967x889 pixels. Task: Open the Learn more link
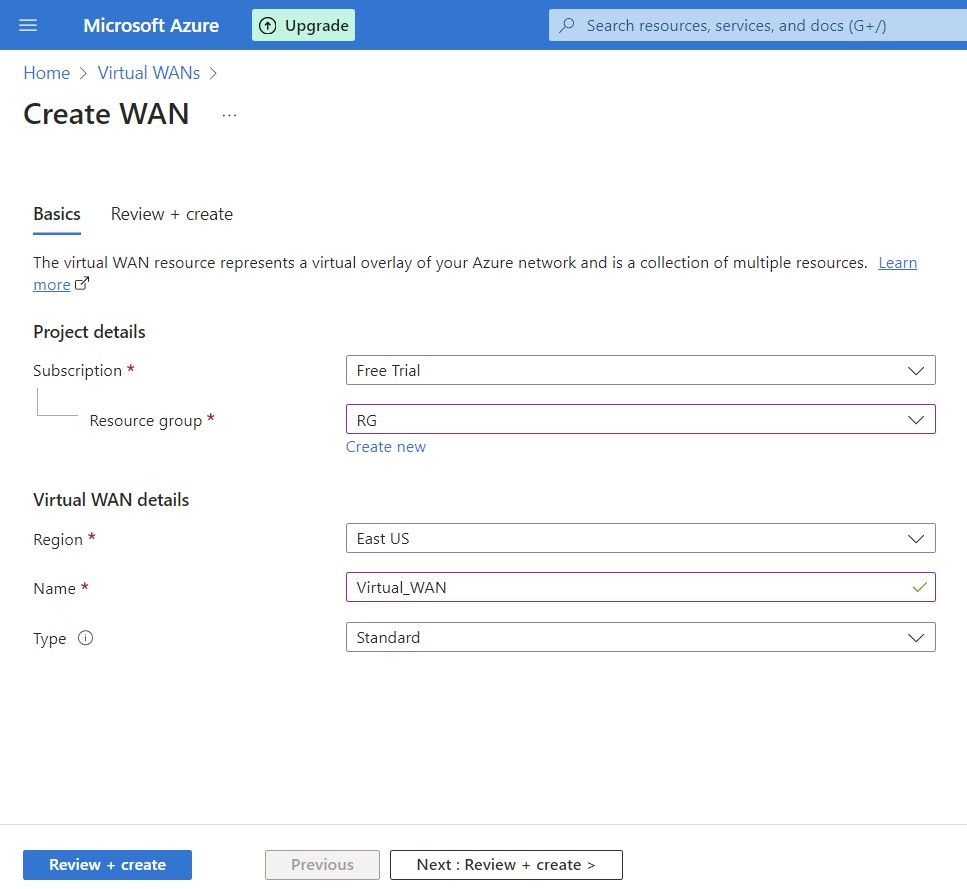[x=896, y=263]
